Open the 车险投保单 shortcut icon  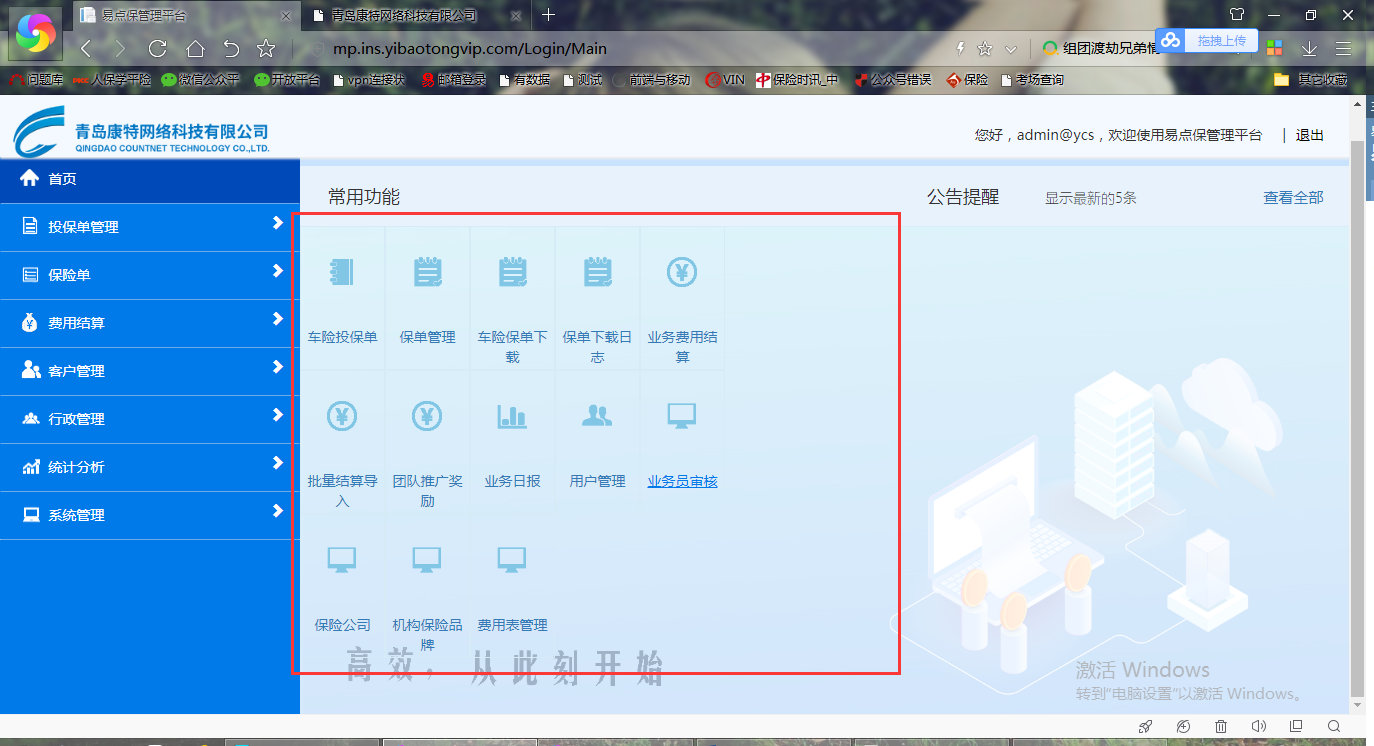(342, 272)
